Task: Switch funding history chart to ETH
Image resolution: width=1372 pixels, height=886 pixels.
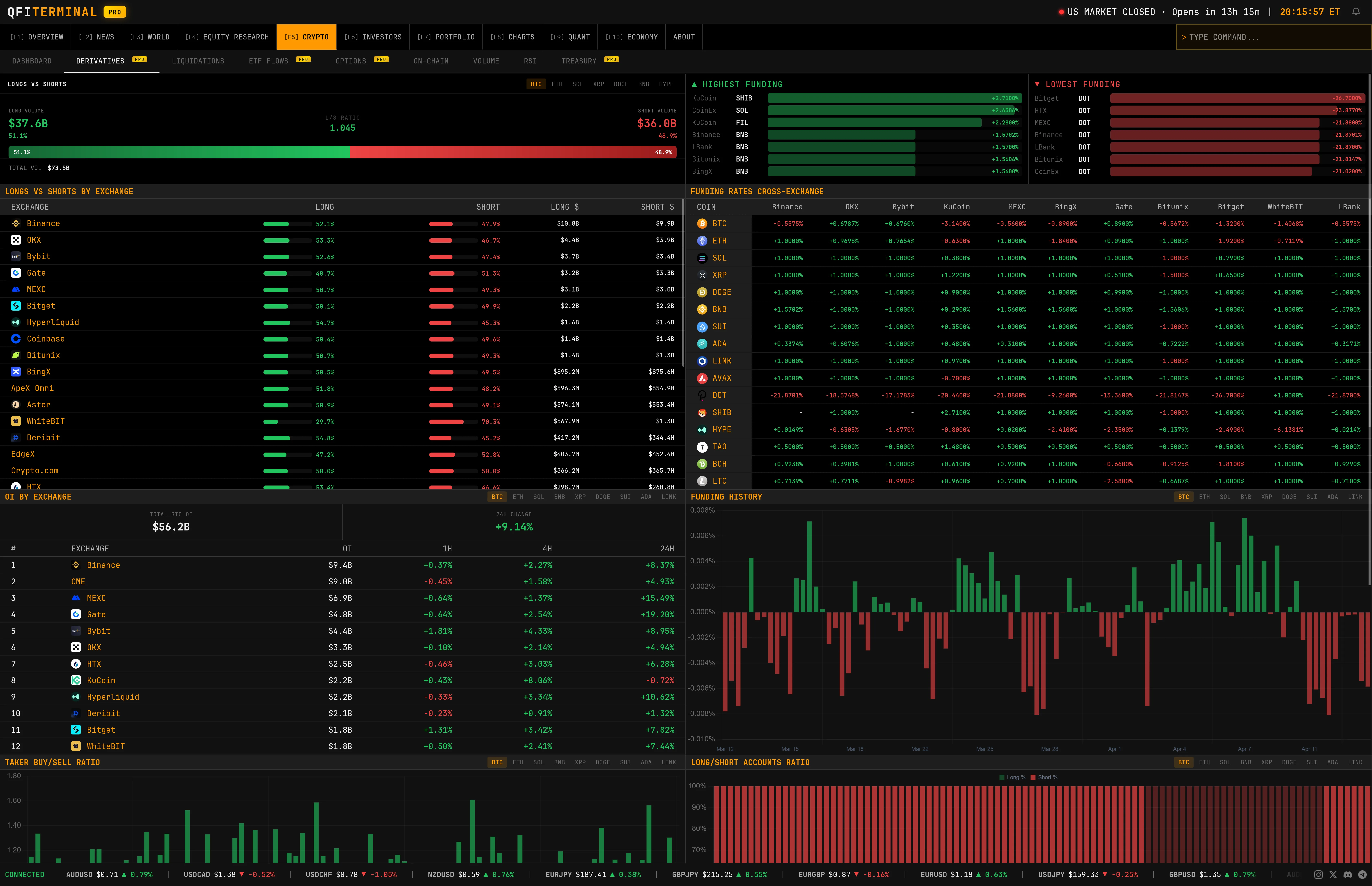Action: coord(1205,496)
